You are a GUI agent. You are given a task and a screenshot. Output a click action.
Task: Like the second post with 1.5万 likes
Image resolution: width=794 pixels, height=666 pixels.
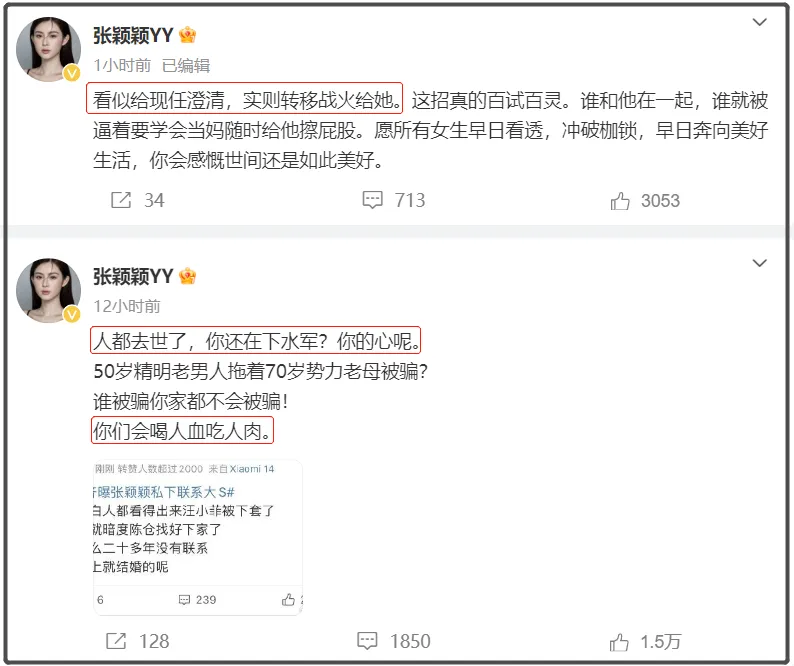coord(619,642)
